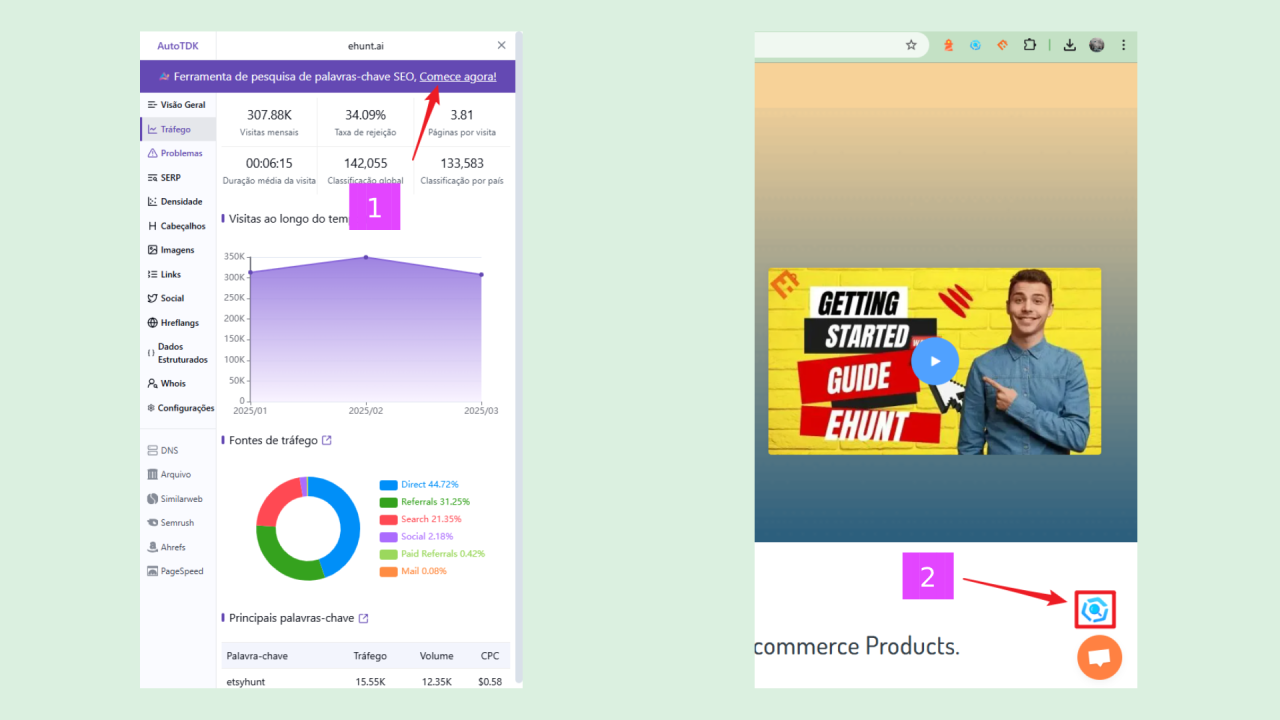Click the Mail 0.08% legend entry
The image size is (1280, 720).
click(413, 571)
